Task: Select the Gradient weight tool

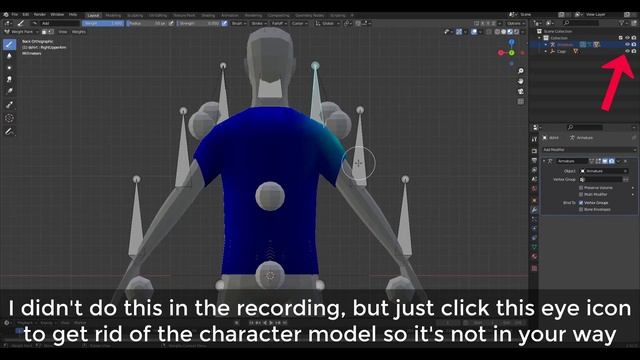Action: point(9,91)
